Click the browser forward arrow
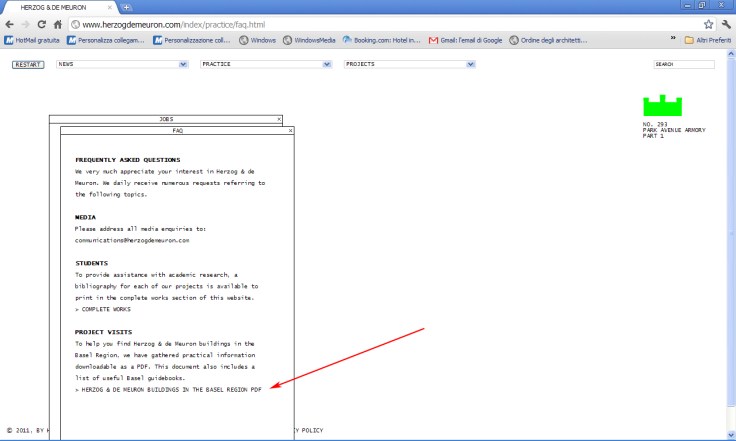The image size is (736, 441). pos(26,23)
